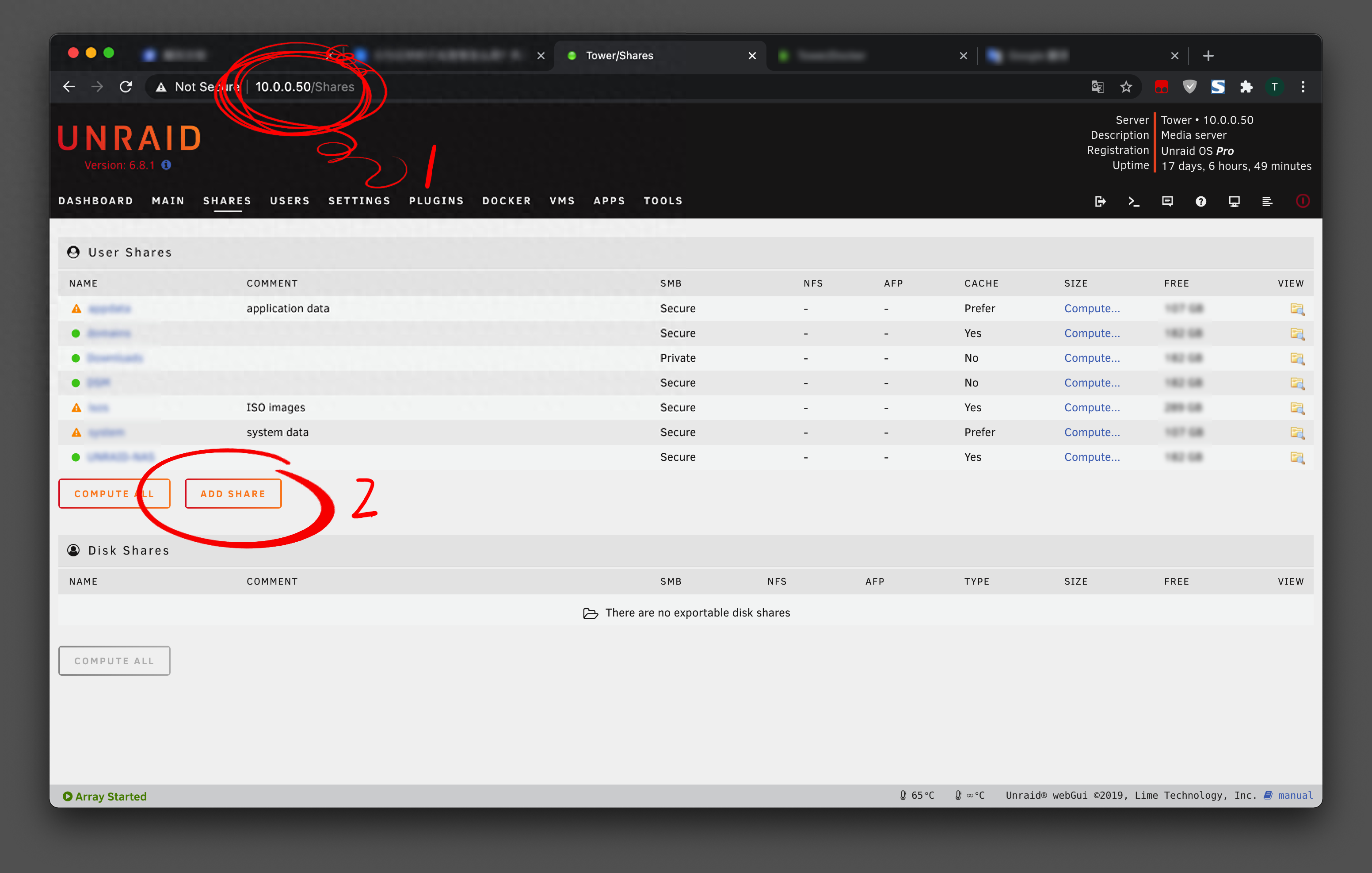Screen dimensions: 1372x873
Task: Click the logout/sign-out icon in toolbar
Action: (x=1100, y=201)
